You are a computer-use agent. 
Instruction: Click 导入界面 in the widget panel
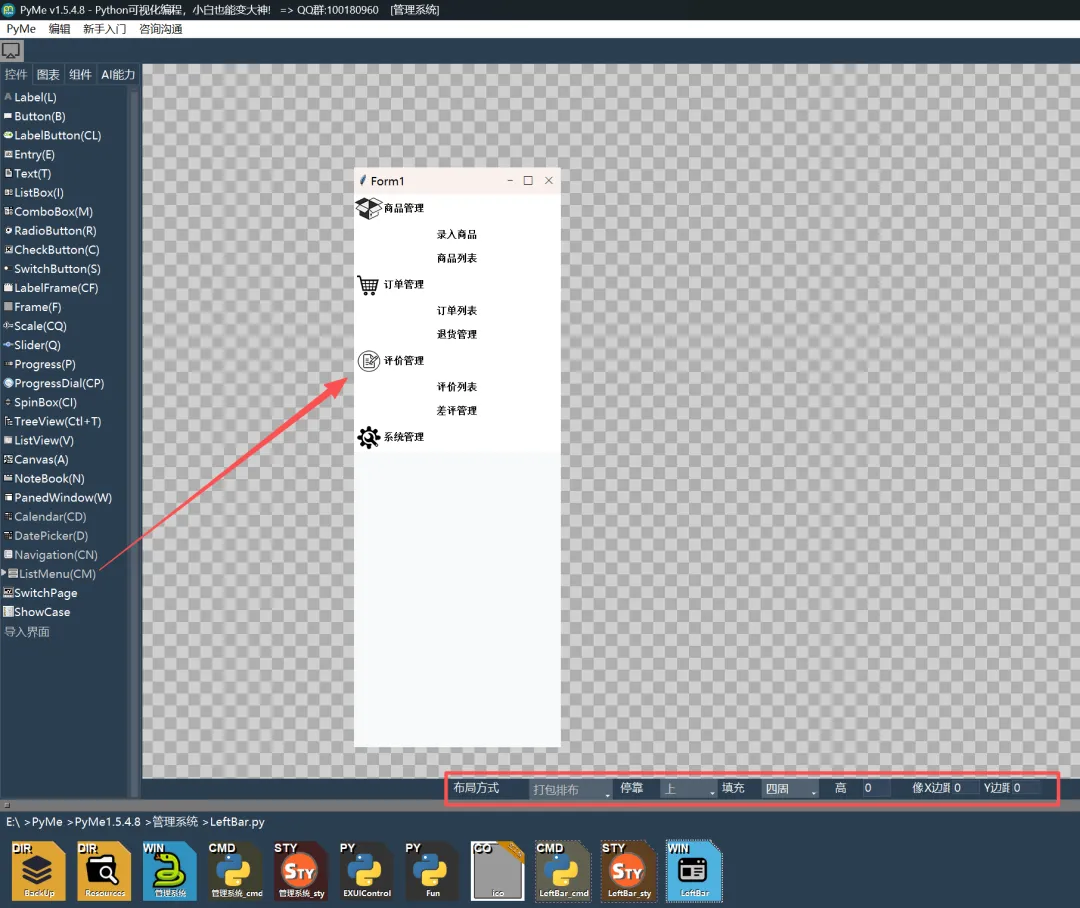27,632
